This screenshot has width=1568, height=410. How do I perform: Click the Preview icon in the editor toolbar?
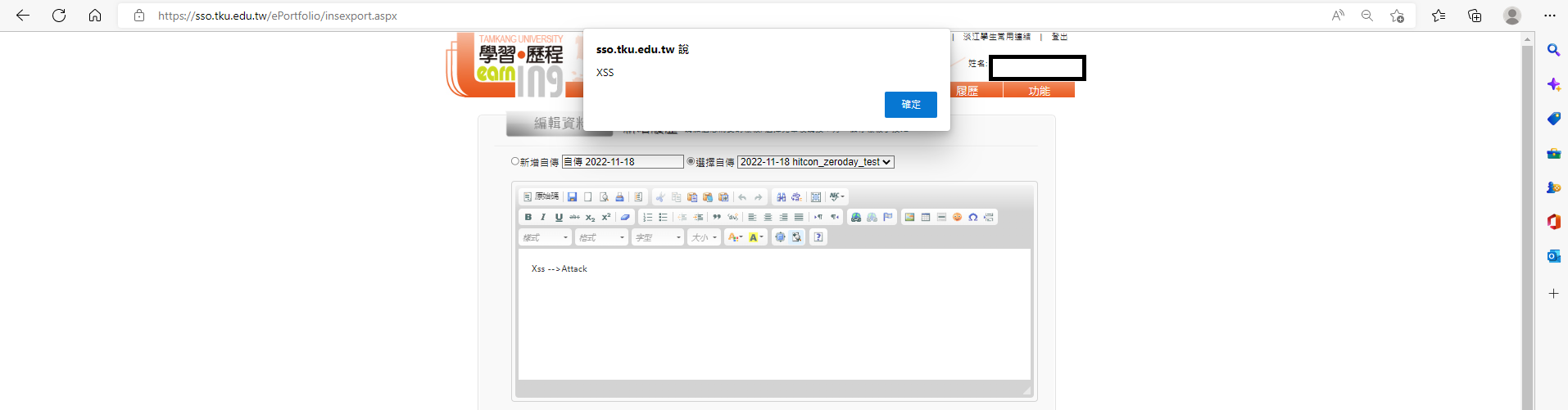604,197
